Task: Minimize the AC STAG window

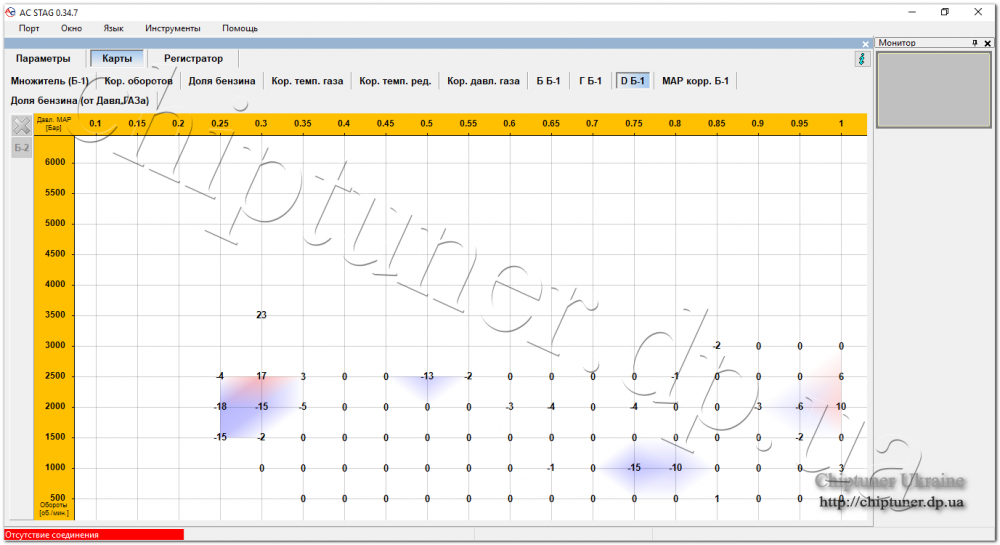Action: coord(912,12)
